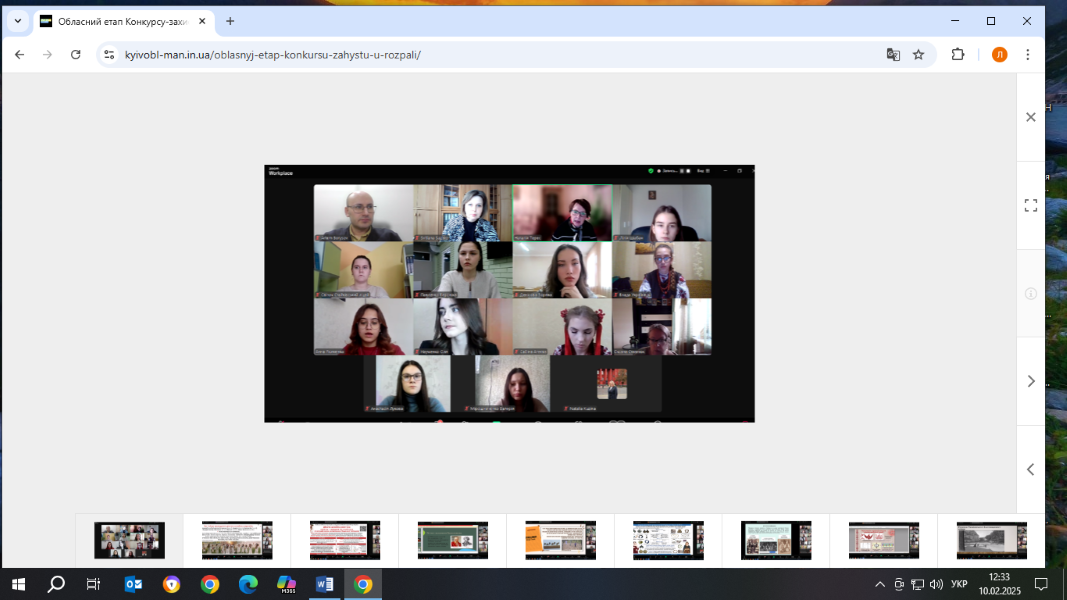Switch keyboard language from УКР
The image size is (1067, 600).
coord(959,584)
